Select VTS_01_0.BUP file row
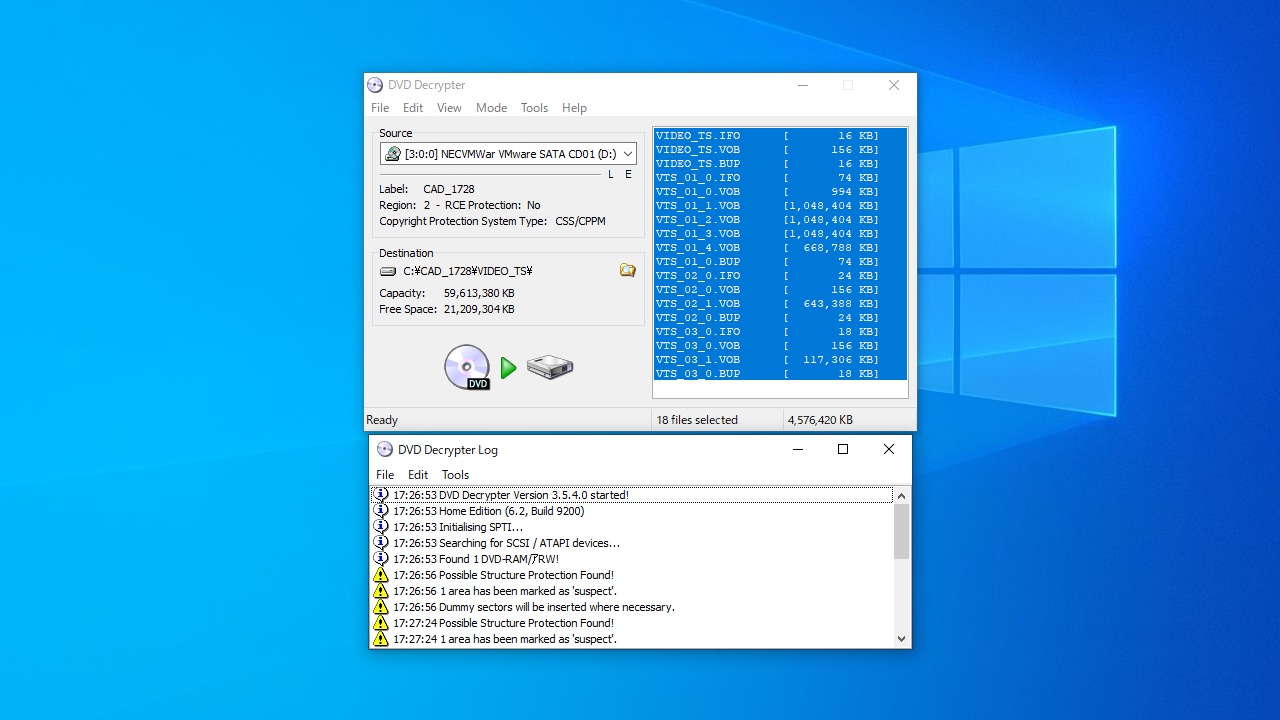This screenshot has height=720, width=1280. point(780,262)
